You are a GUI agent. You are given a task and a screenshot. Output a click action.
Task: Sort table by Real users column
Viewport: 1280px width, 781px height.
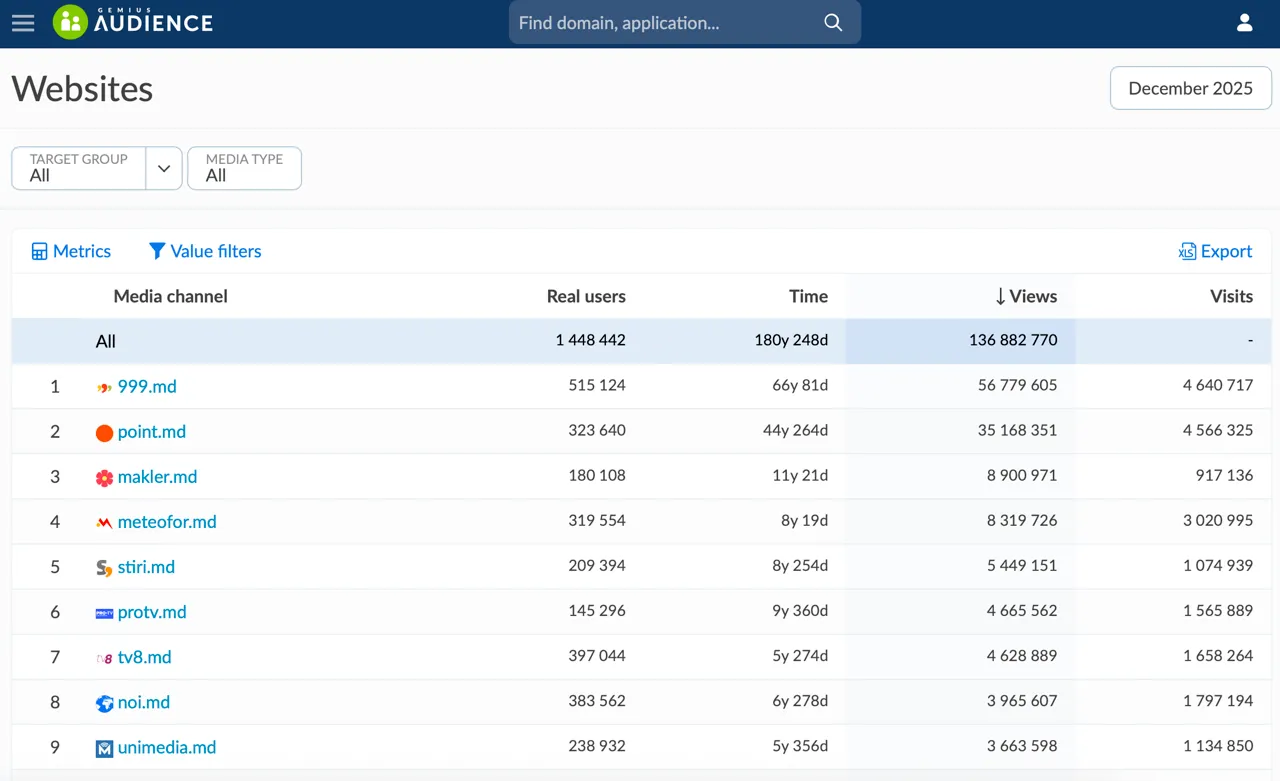(x=586, y=296)
